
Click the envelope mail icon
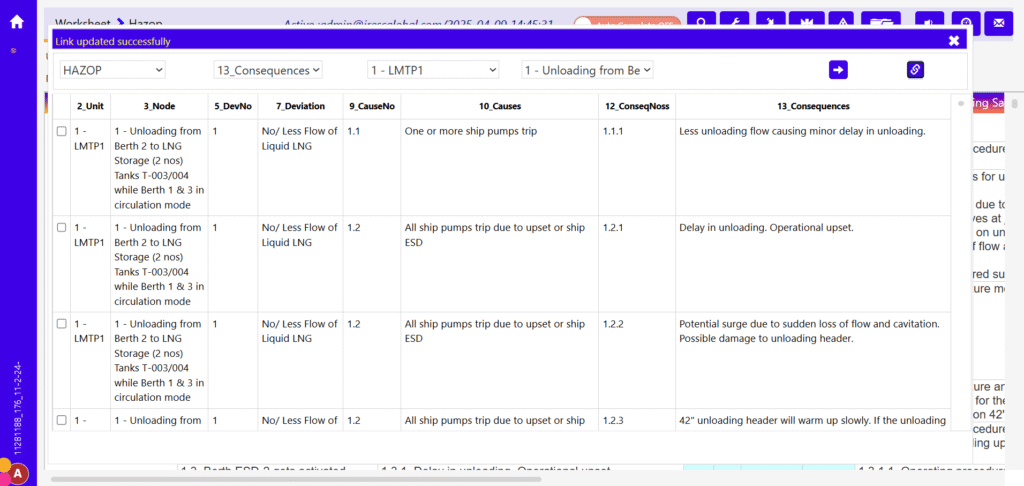click(997, 23)
